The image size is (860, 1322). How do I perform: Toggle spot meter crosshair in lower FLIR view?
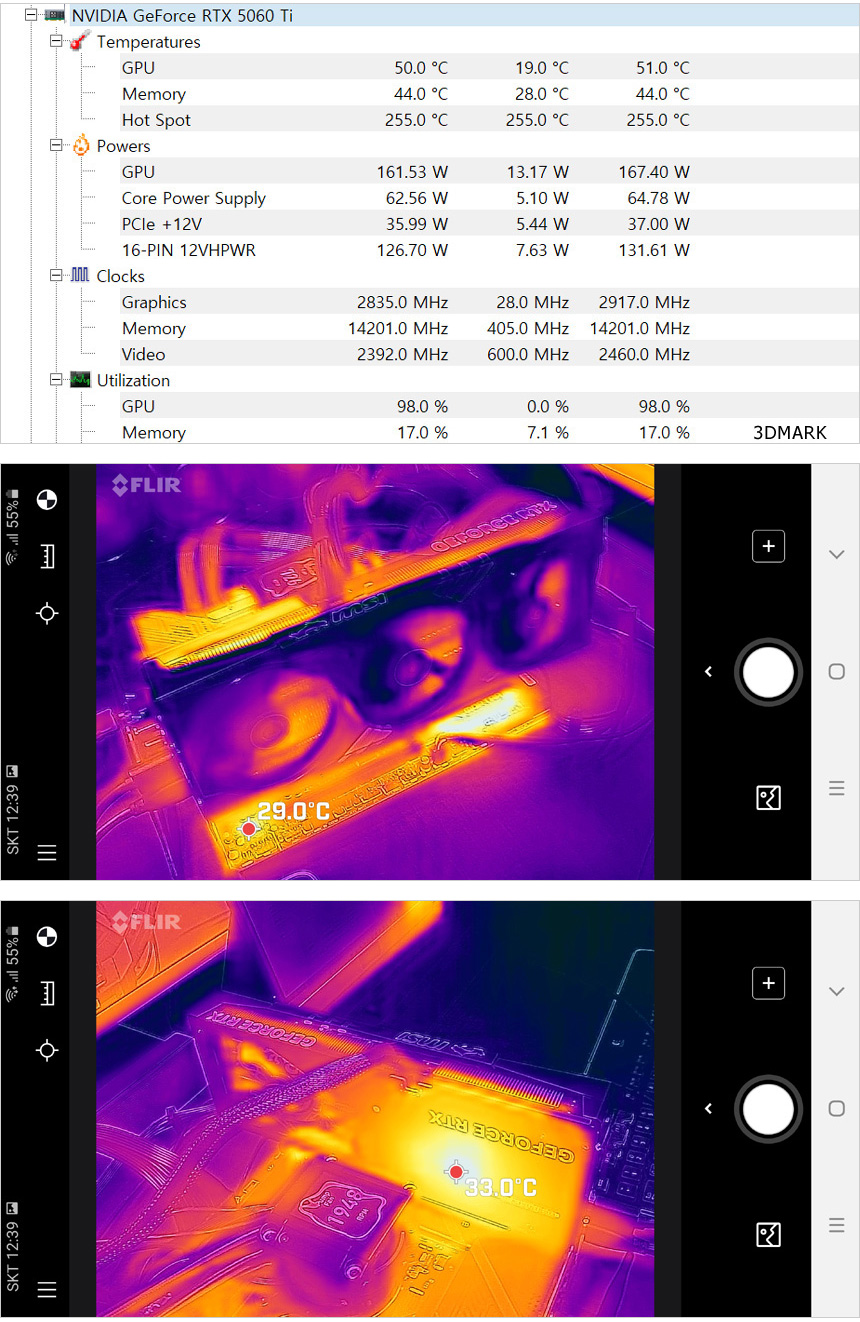pyautogui.click(x=47, y=1050)
